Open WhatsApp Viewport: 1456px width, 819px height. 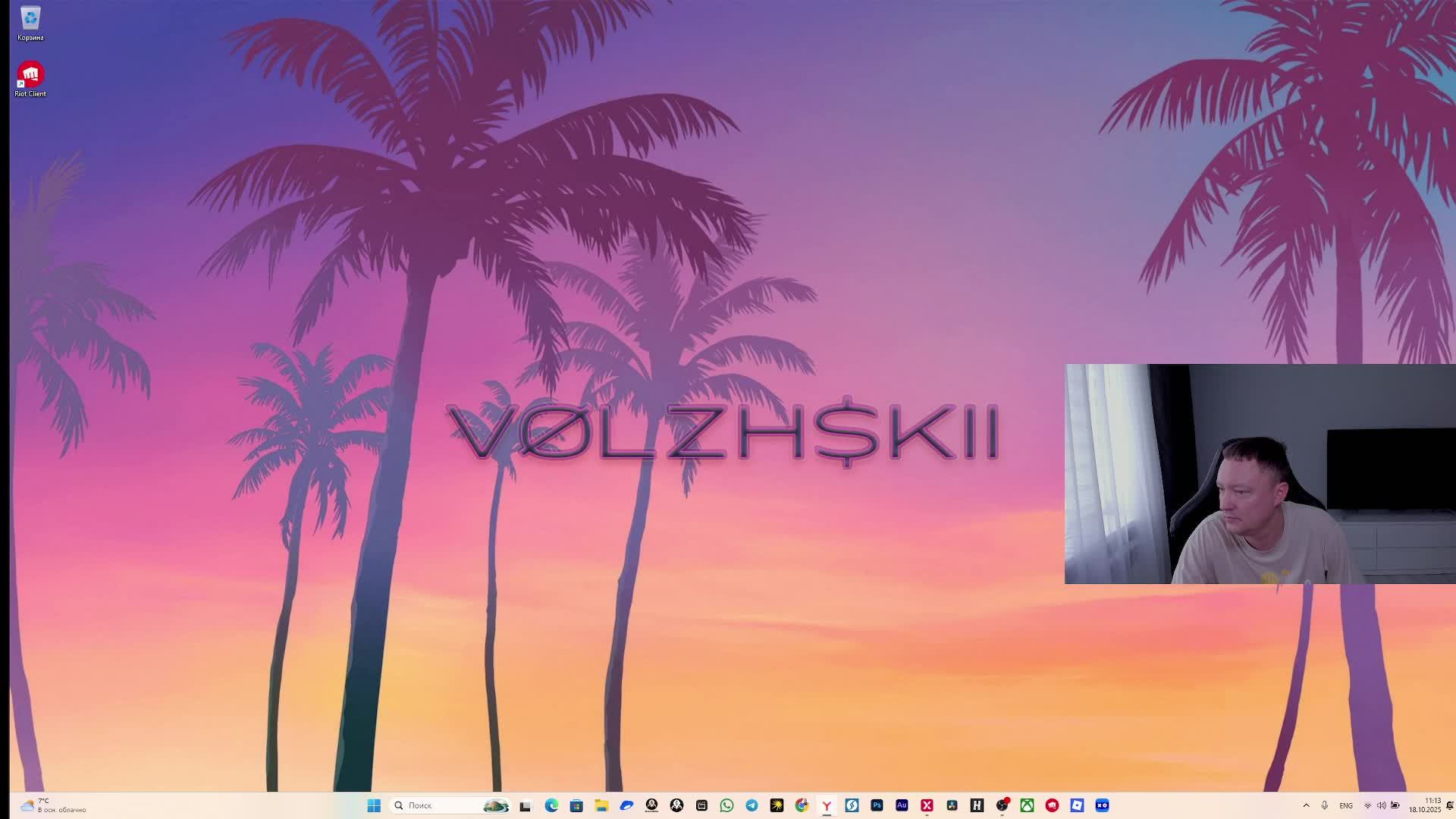point(726,805)
